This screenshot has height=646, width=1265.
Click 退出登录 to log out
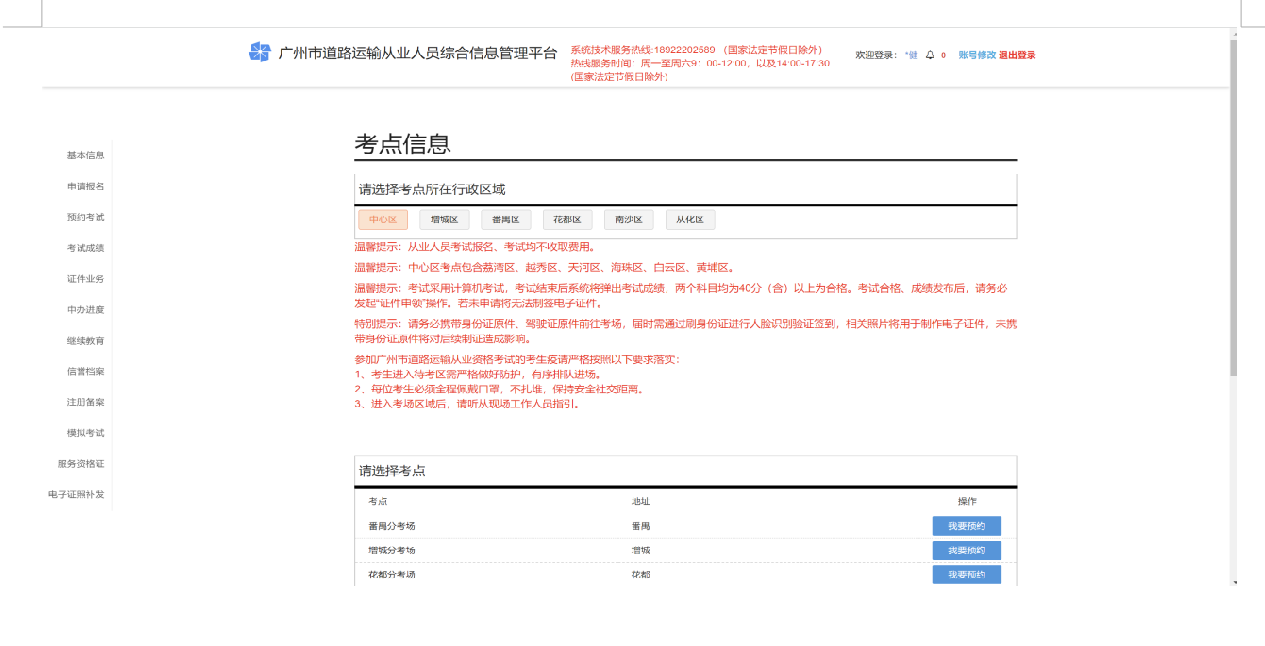click(1017, 55)
